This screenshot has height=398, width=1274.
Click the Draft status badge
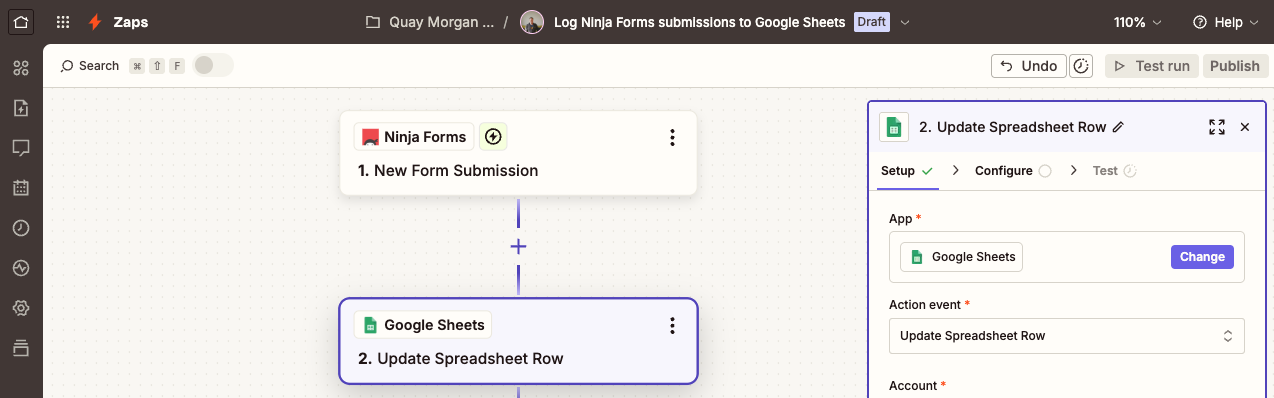[x=872, y=22]
